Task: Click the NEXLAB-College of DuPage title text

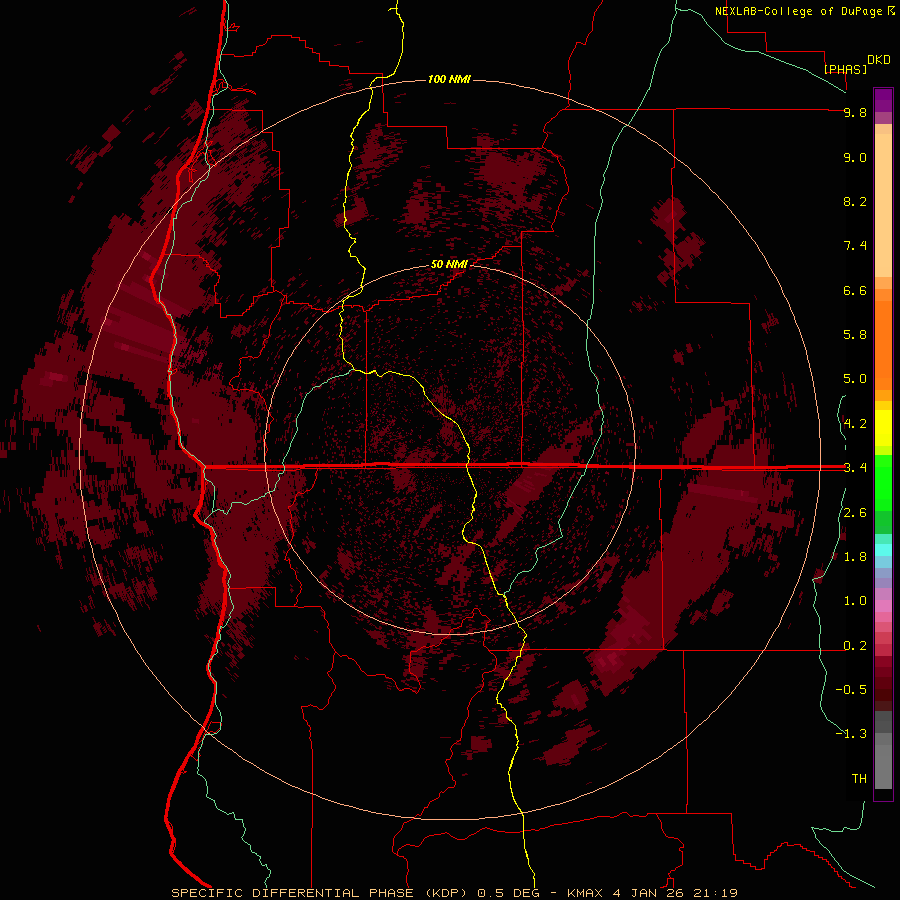Action: tap(798, 11)
